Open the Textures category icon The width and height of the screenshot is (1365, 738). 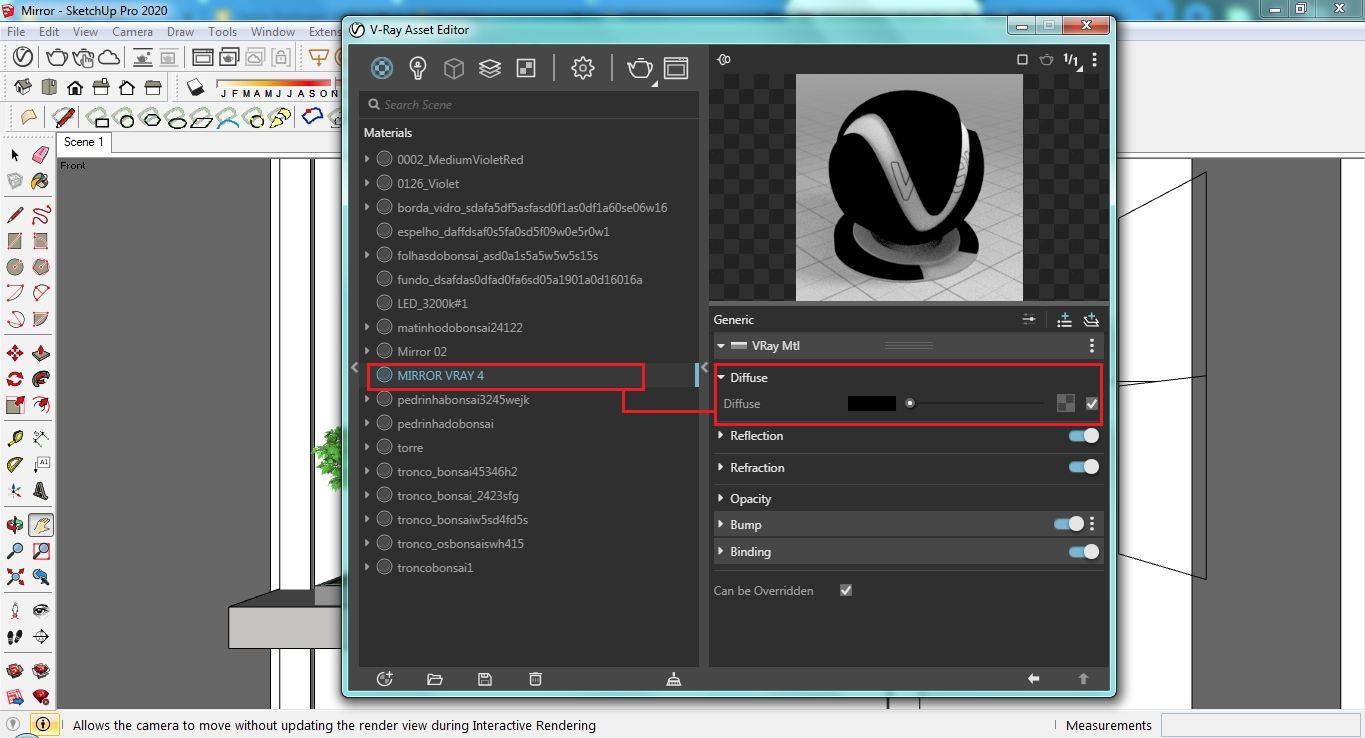(x=525, y=68)
